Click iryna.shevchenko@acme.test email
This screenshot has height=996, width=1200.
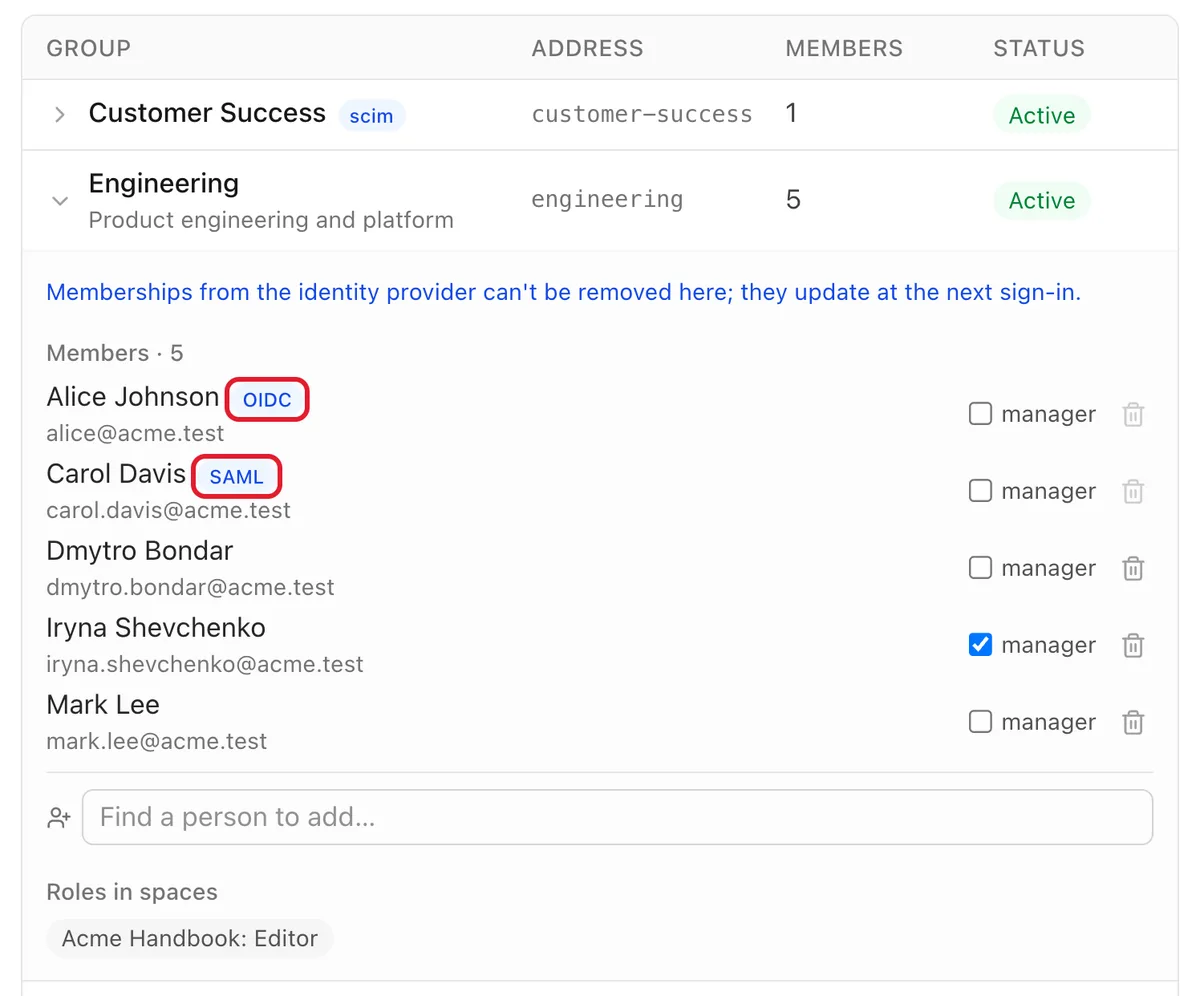point(205,665)
